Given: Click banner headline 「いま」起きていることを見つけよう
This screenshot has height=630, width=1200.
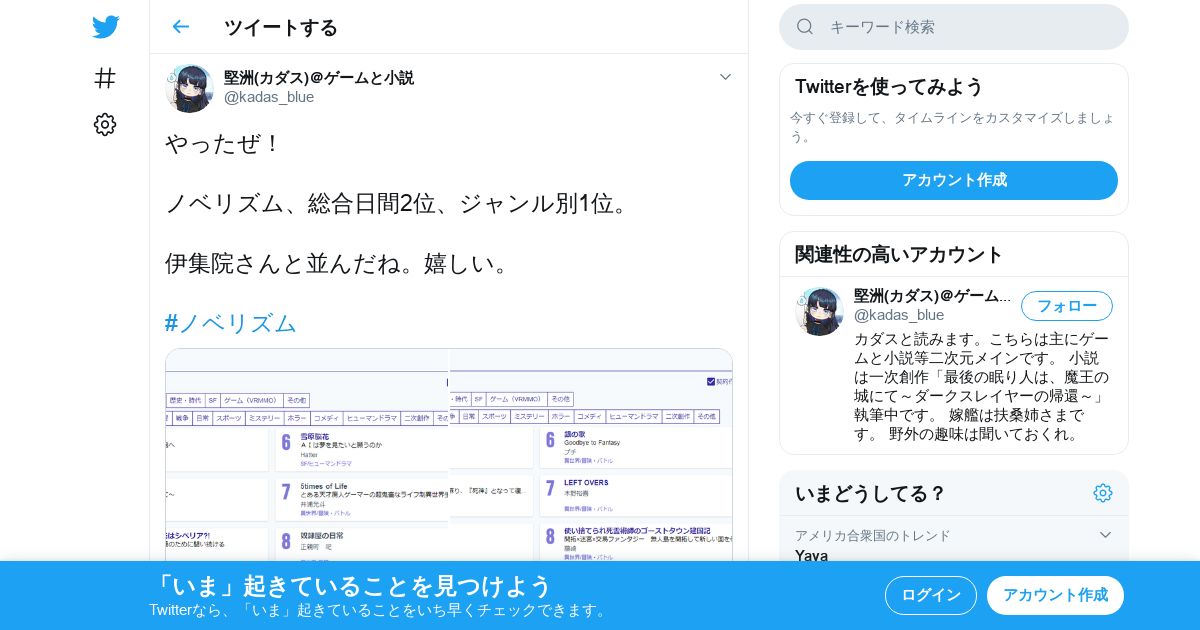Looking at the screenshot, I should point(351,585).
